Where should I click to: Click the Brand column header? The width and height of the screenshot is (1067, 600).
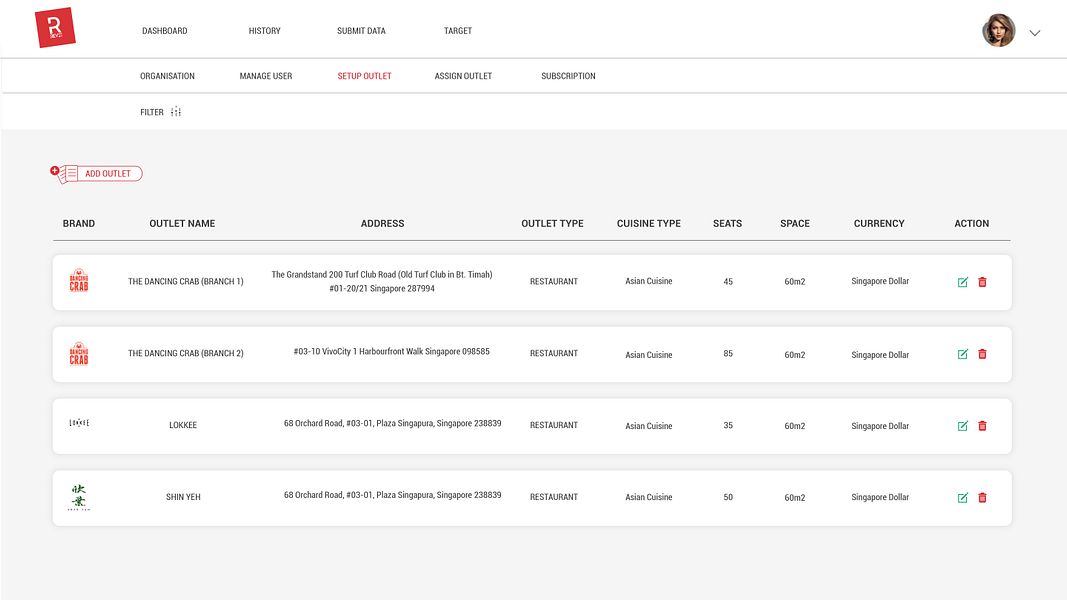coord(79,223)
